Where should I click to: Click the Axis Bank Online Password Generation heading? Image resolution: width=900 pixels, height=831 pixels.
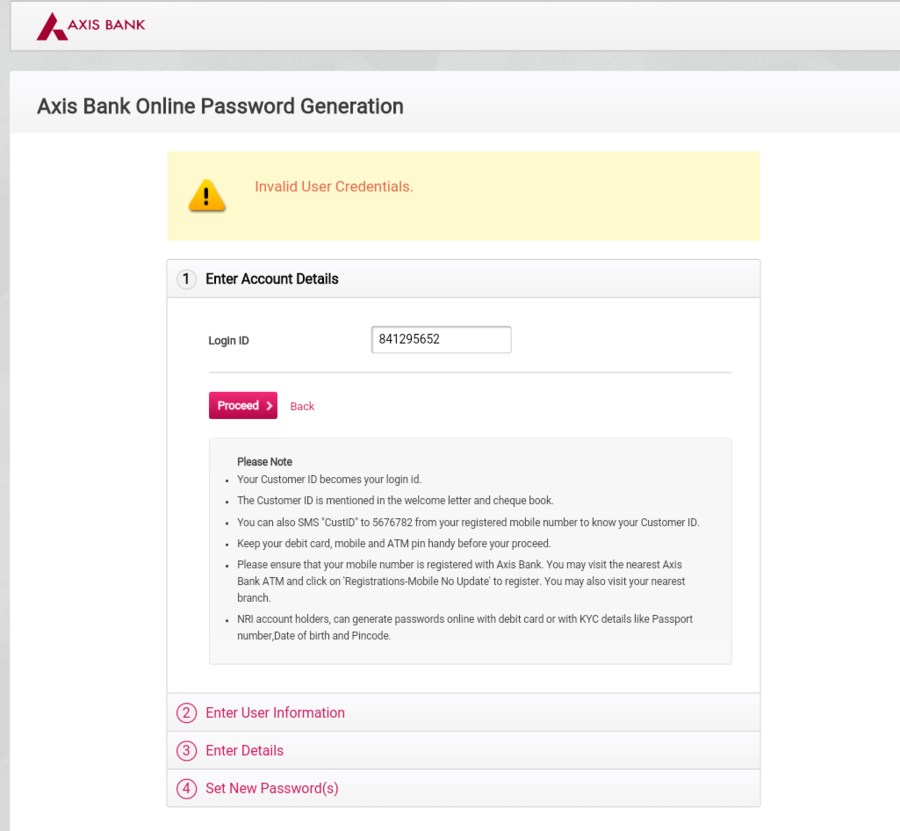(220, 106)
